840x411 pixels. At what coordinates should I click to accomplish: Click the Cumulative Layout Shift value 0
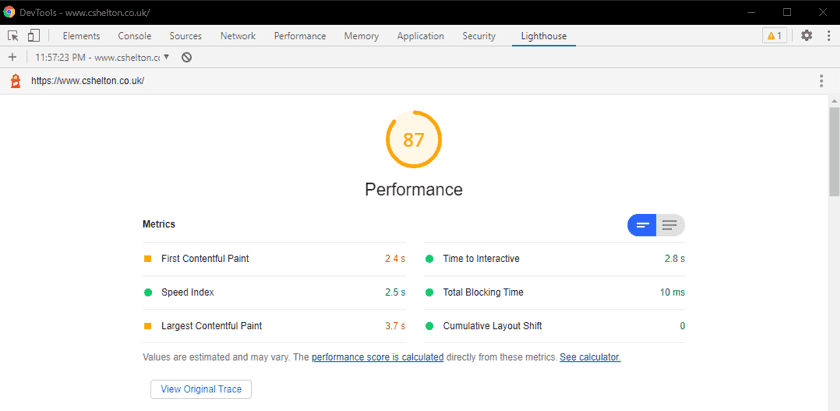click(682, 326)
